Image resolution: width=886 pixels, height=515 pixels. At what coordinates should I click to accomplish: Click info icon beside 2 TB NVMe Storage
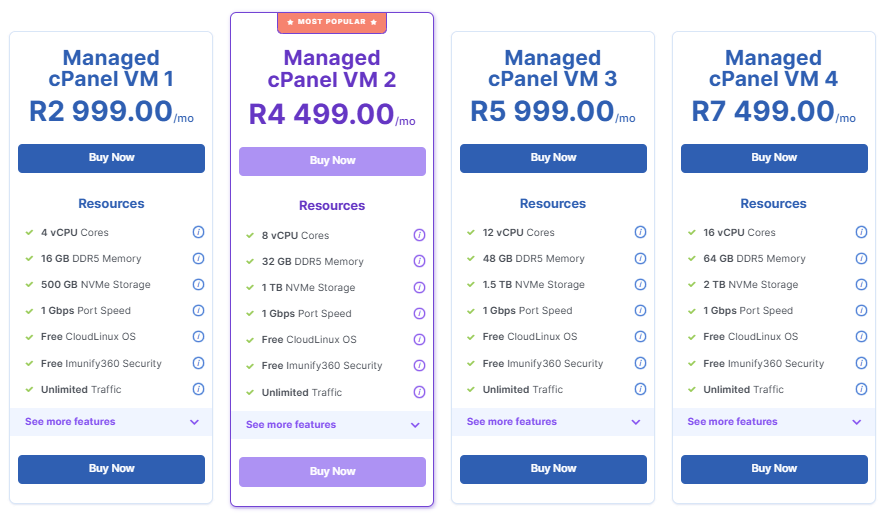click(x=861, y=285)
